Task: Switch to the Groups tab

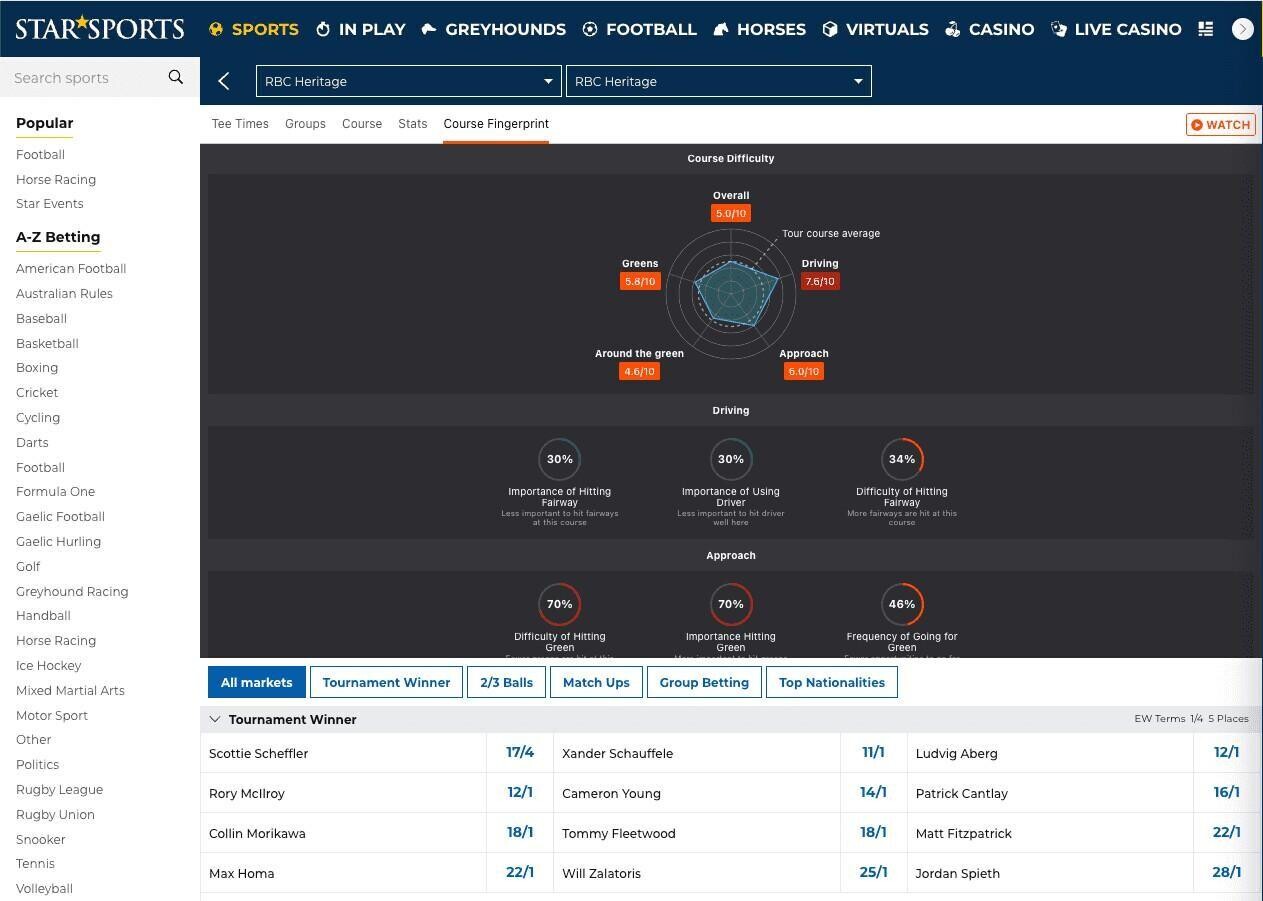Action: (x=305, y=124)
